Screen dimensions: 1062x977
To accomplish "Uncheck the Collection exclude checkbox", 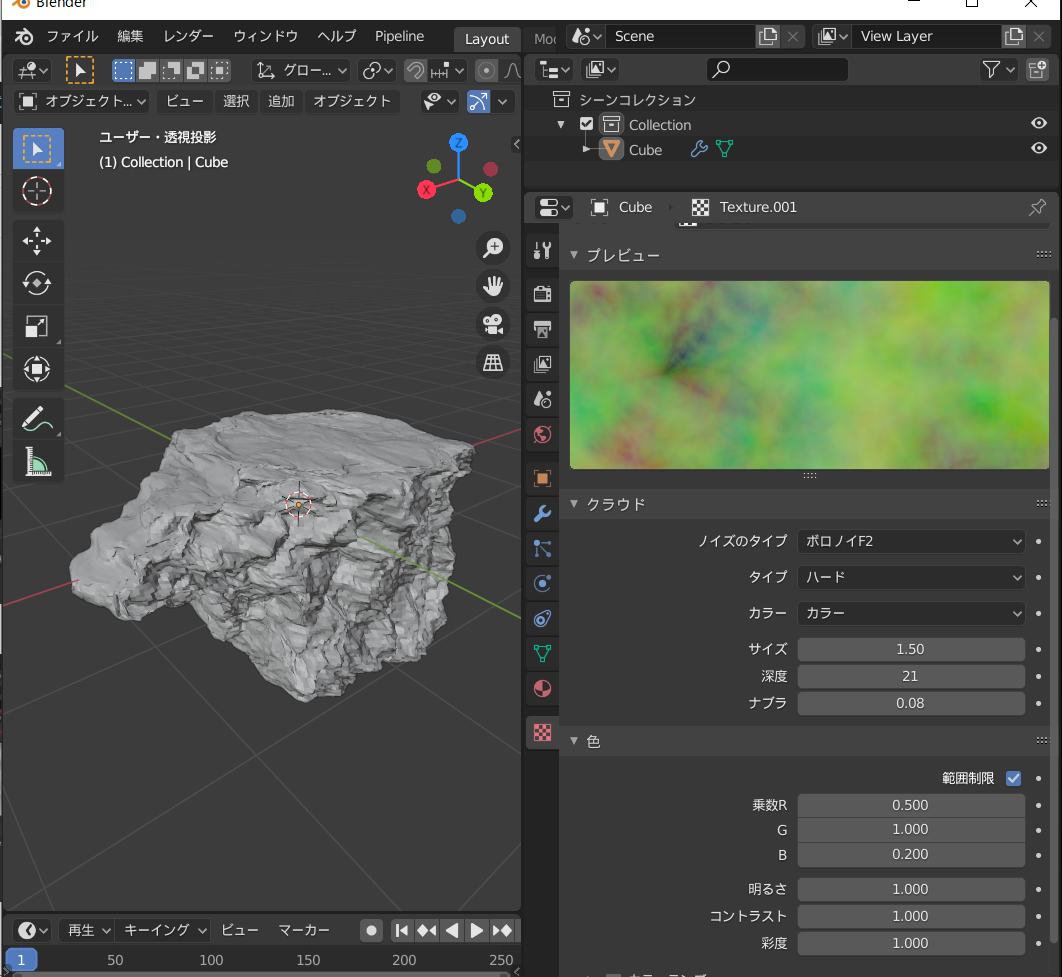I will 587,125.
